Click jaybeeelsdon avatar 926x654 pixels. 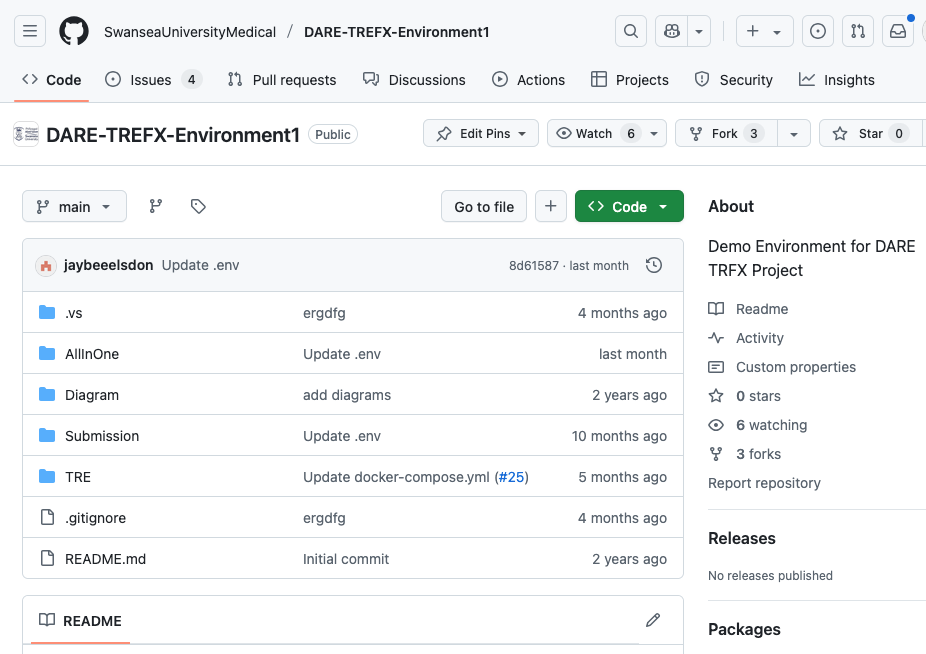pyautogui.click(x=46, y=265)
